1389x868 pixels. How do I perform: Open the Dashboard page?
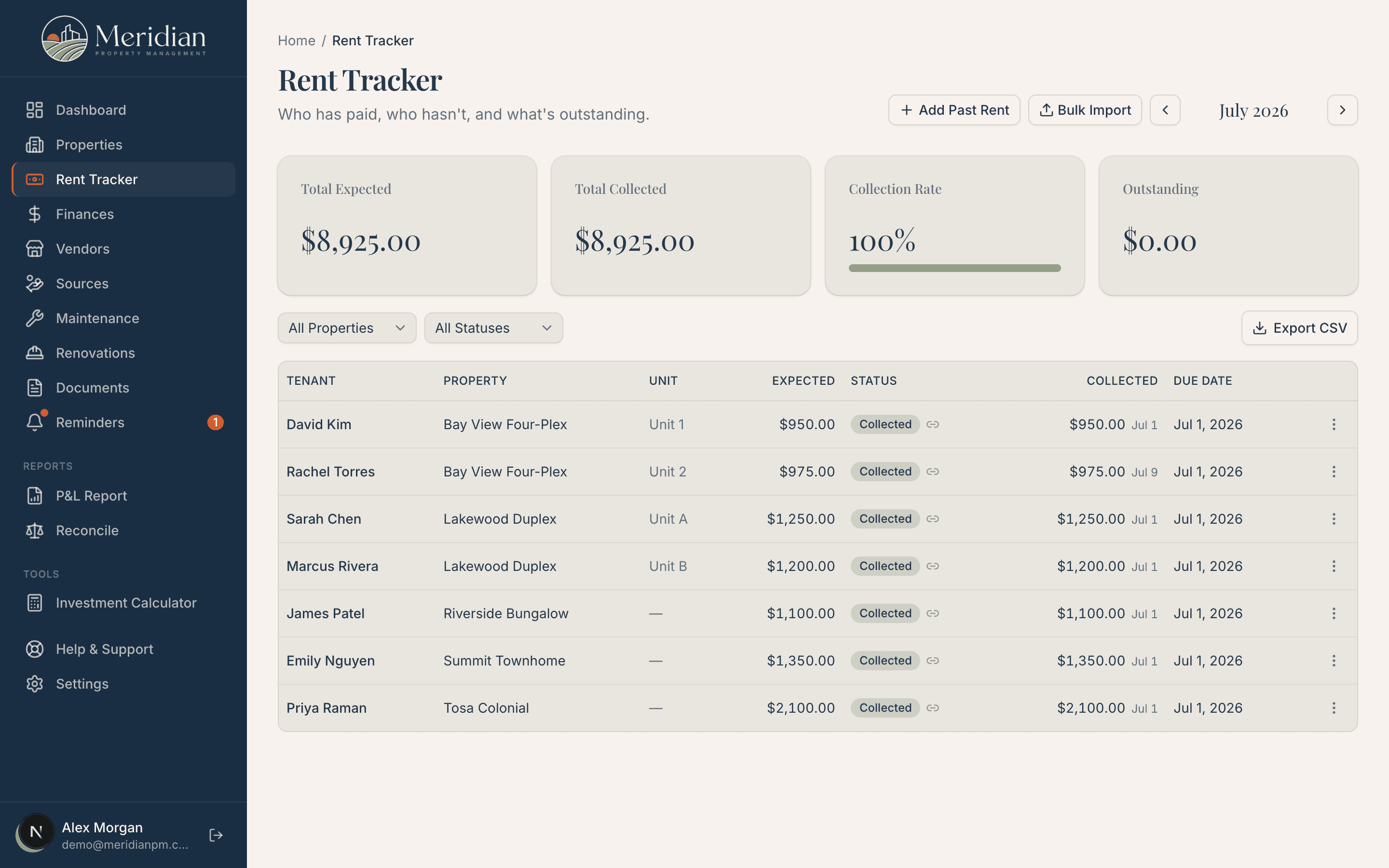point(123,109)
